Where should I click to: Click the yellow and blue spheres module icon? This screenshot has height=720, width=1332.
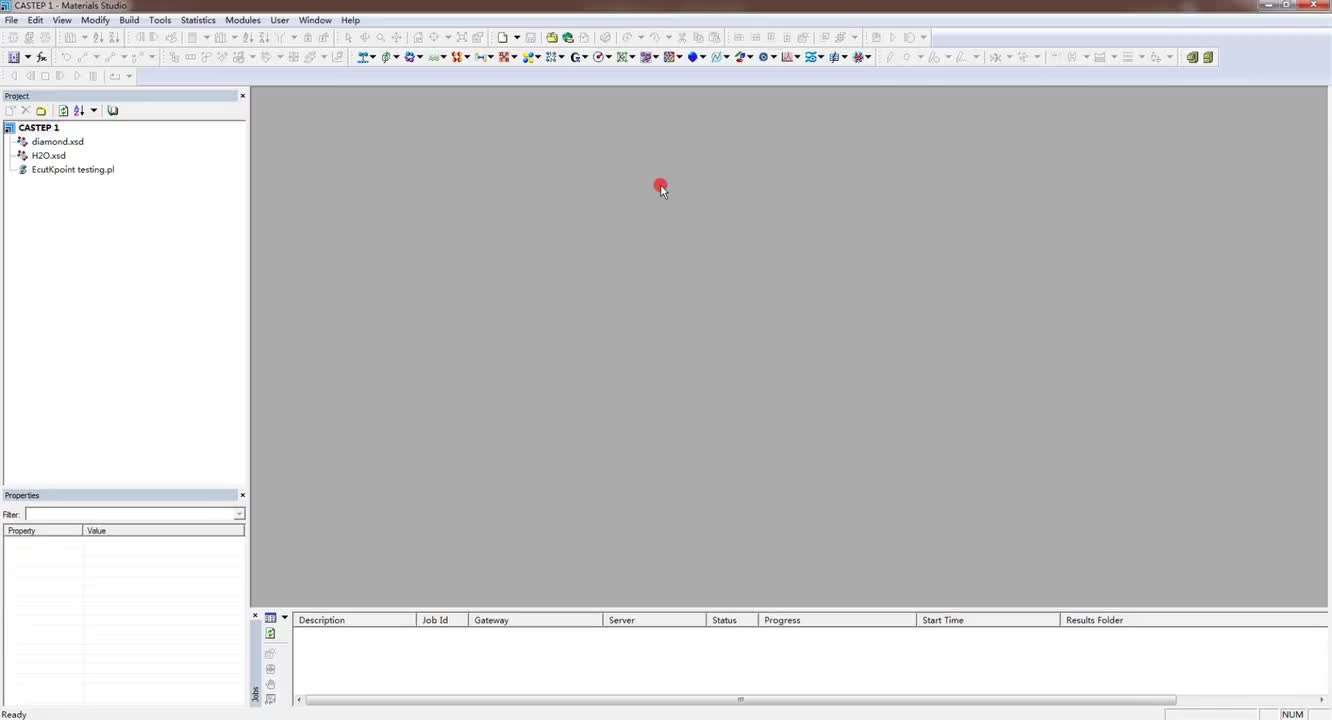coord(528,57)
